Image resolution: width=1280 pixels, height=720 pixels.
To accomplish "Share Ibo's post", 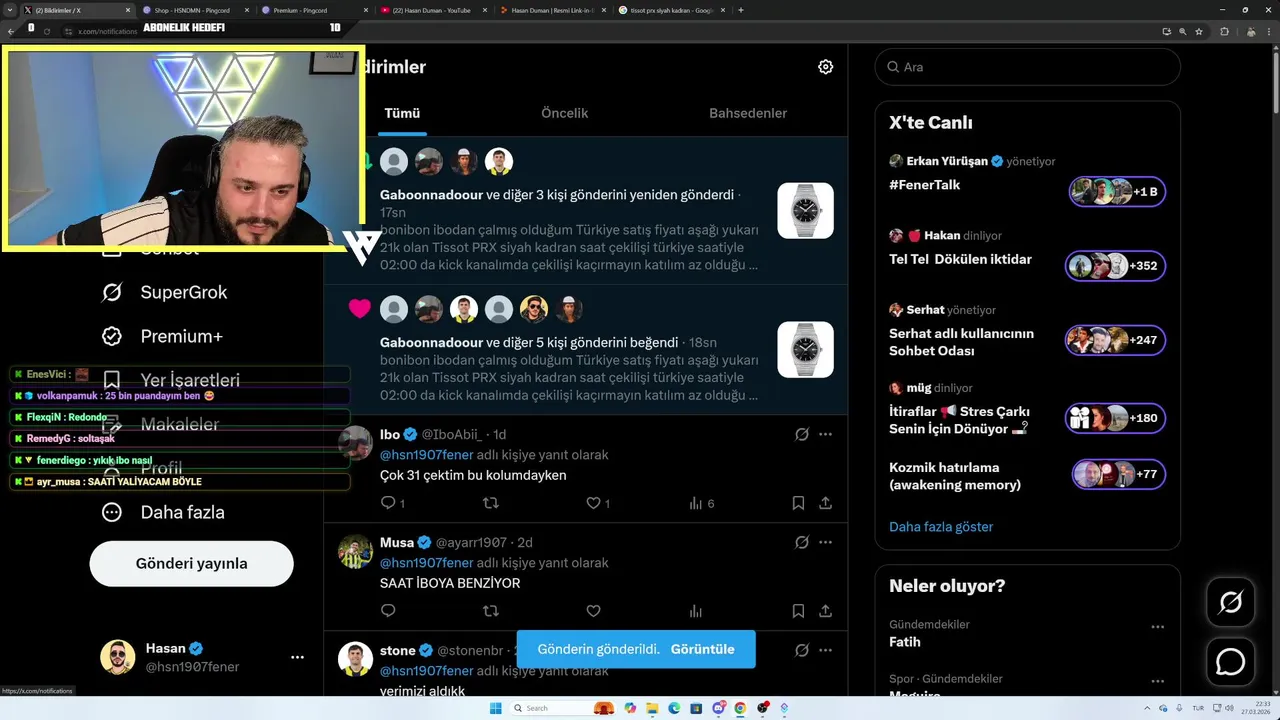I will click(x=826, y=503).
